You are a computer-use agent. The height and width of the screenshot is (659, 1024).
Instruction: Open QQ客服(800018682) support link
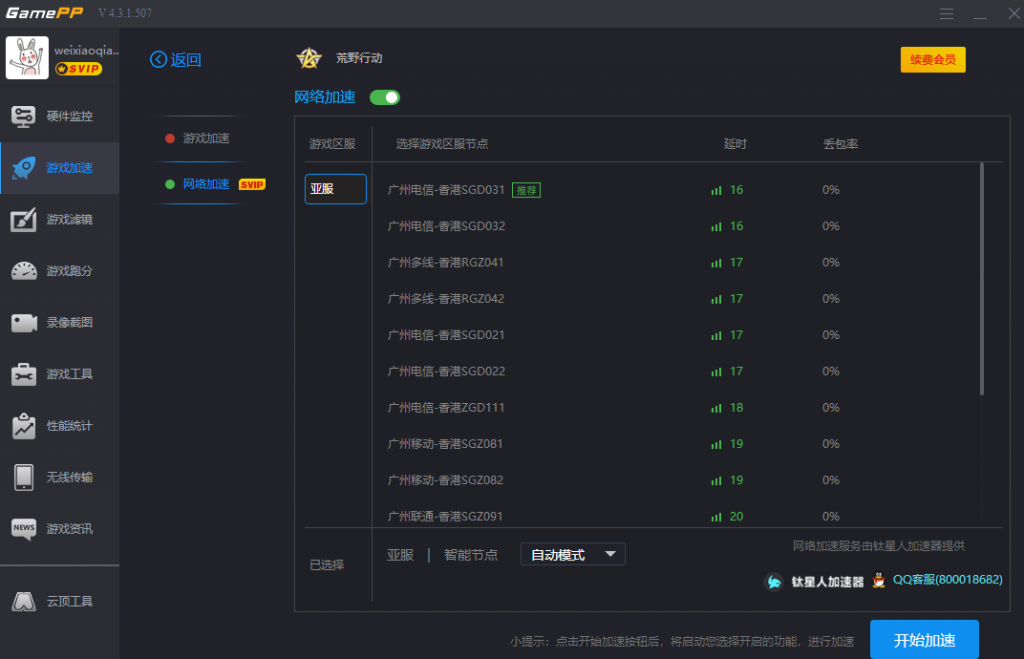point(947,580)
